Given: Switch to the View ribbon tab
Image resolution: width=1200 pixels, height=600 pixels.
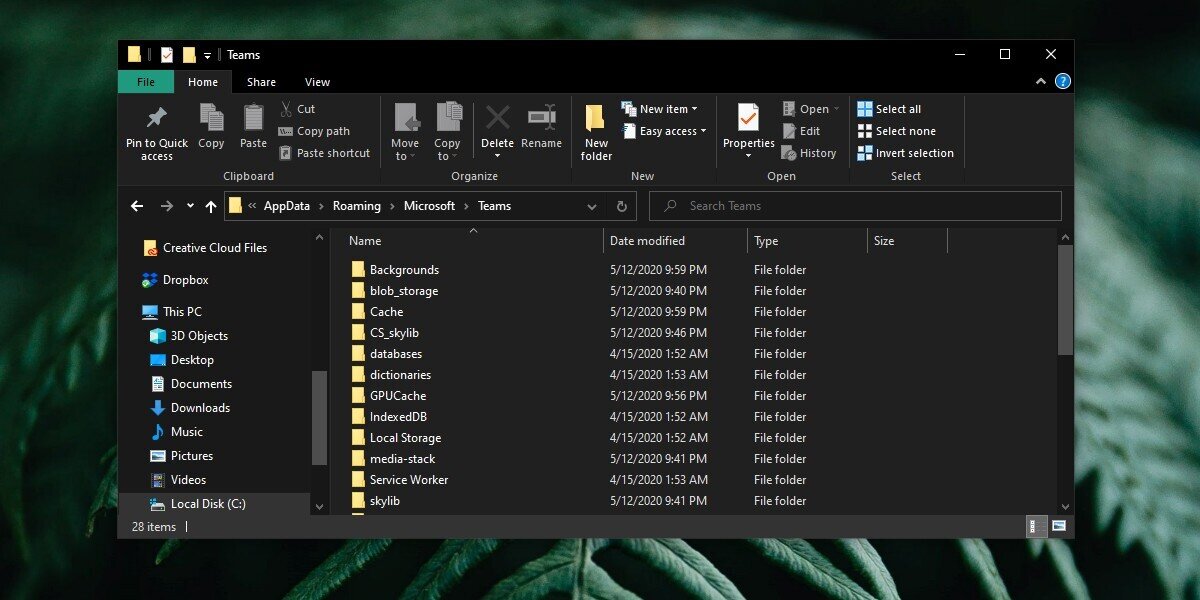Looking at the screenshot, I should tap(317, 82).
